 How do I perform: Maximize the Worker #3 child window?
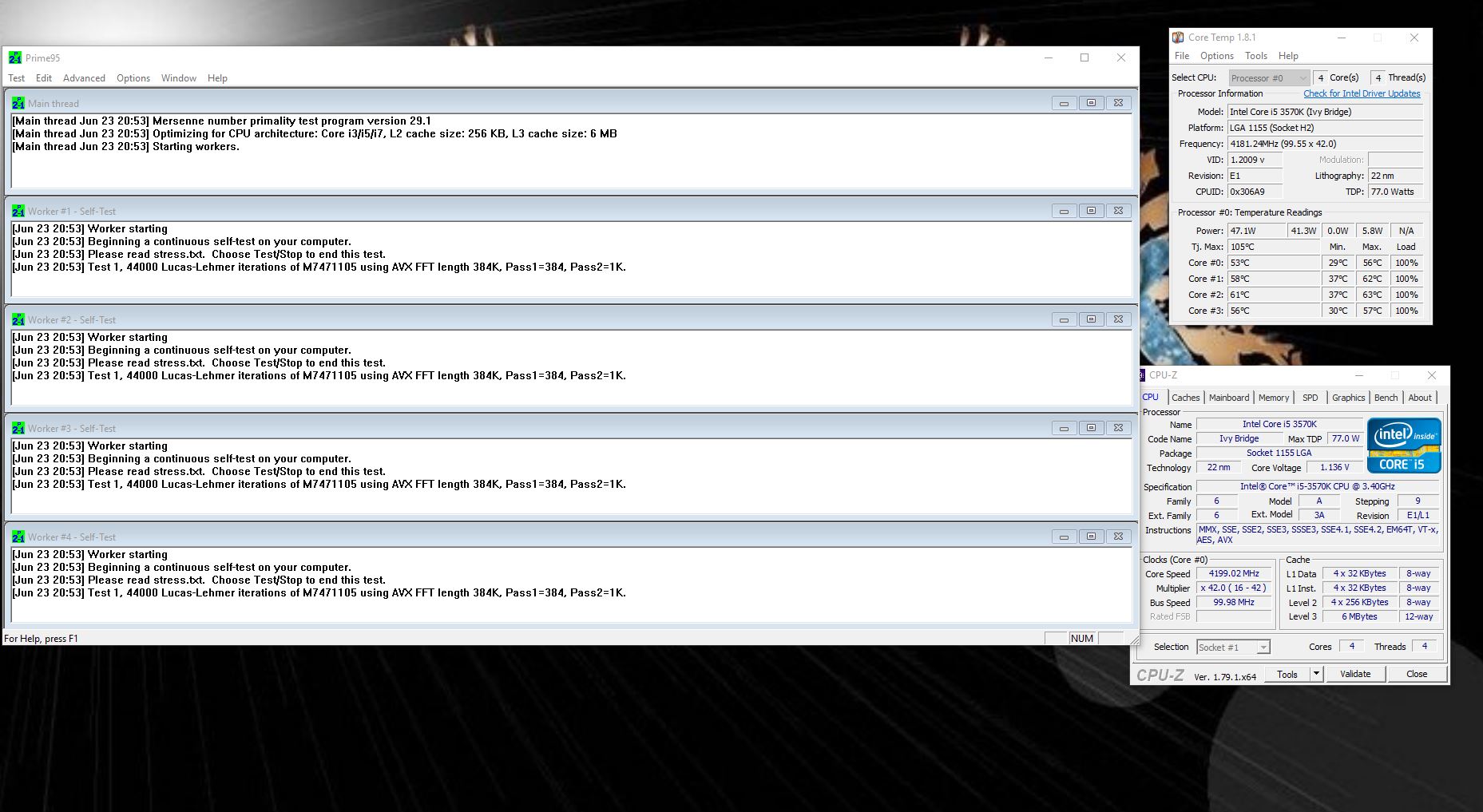[x=1091, y=428]
